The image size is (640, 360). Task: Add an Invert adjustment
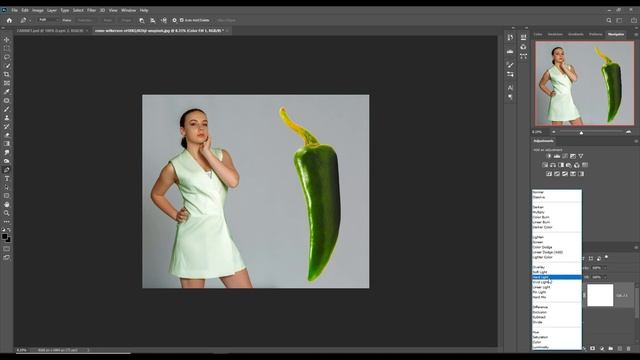tap(549, 174)
